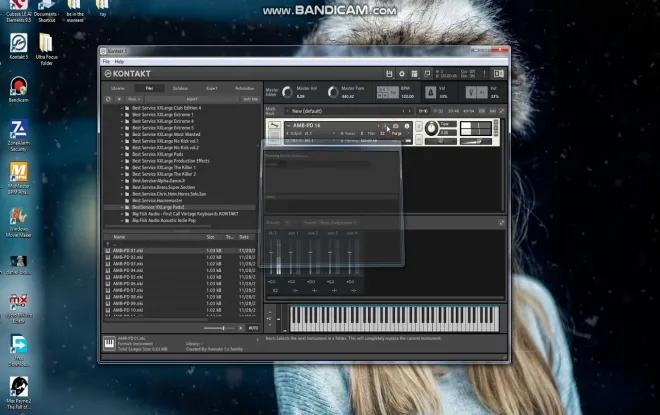
Task: Open the Kontakt save/load disk menu
Action: click(389, 74)
